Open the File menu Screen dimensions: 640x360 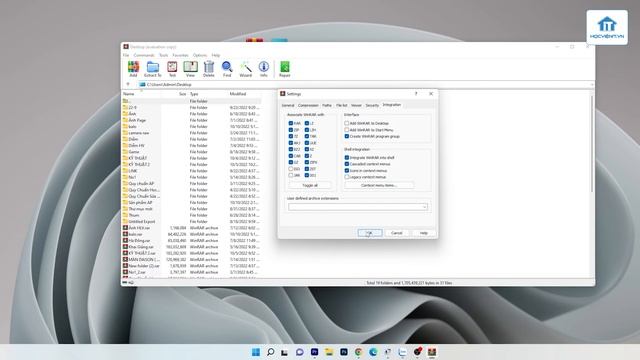[x=126, y=55]
